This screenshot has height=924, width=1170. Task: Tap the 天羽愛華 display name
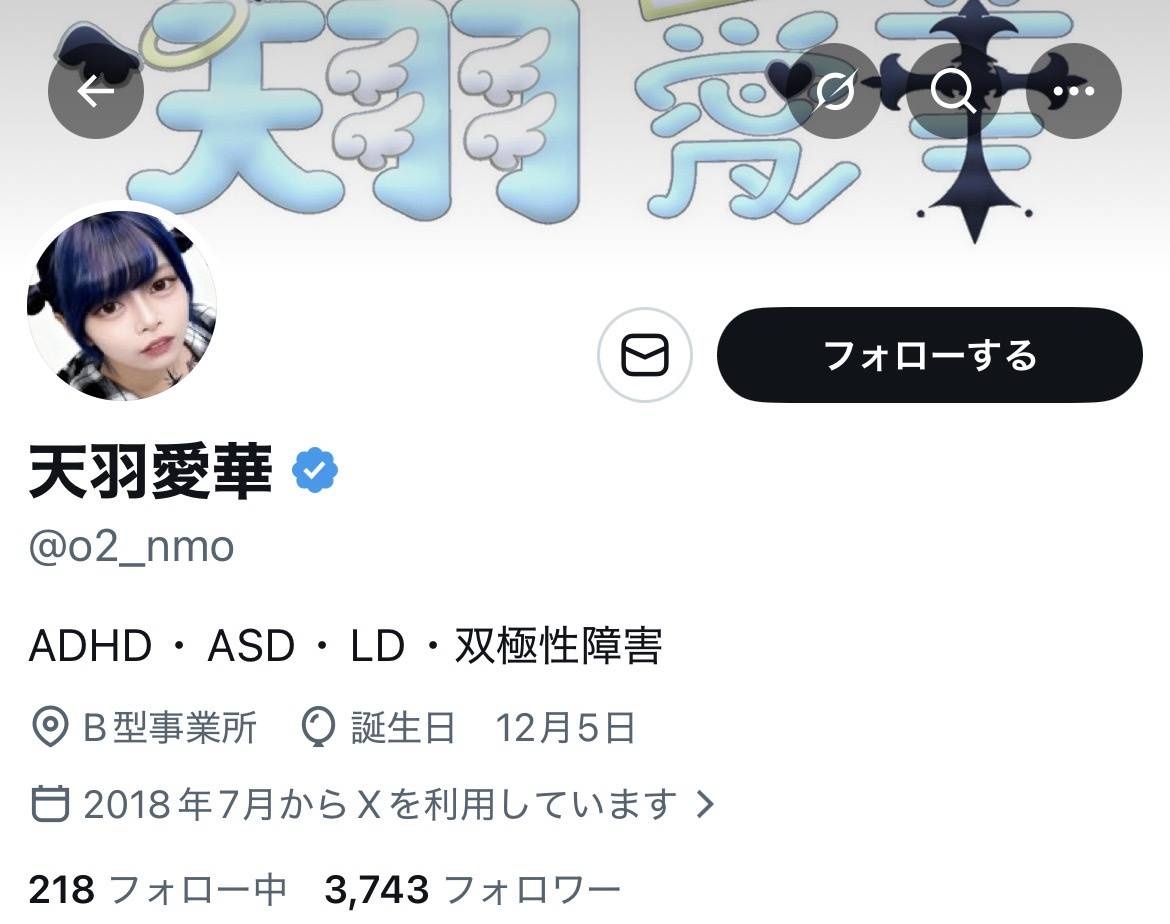tap(150, 471)
